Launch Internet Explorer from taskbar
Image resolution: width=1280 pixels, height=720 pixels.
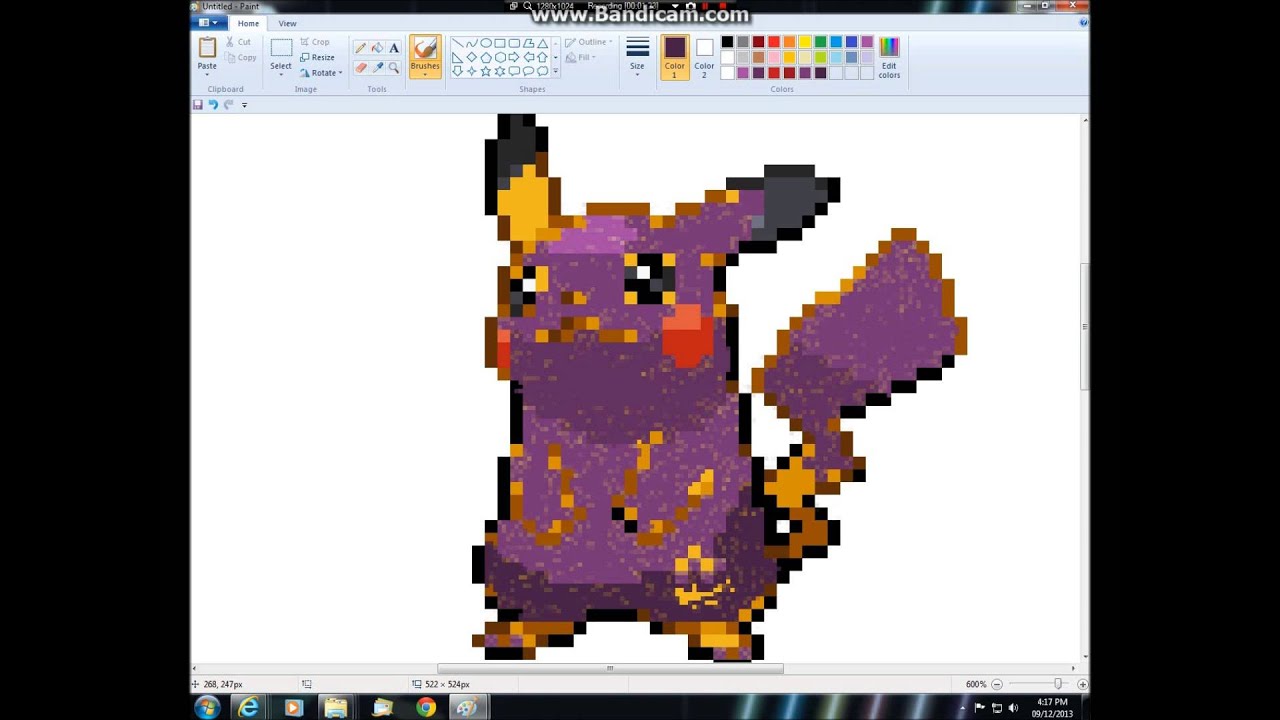(x=249, y=708)
